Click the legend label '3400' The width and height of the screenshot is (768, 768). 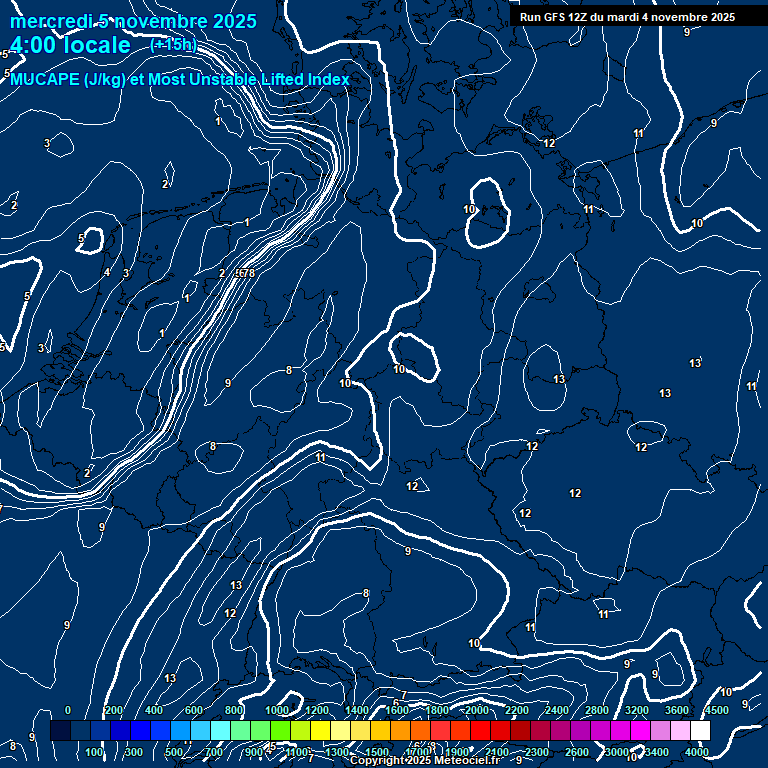pos(657,752)
